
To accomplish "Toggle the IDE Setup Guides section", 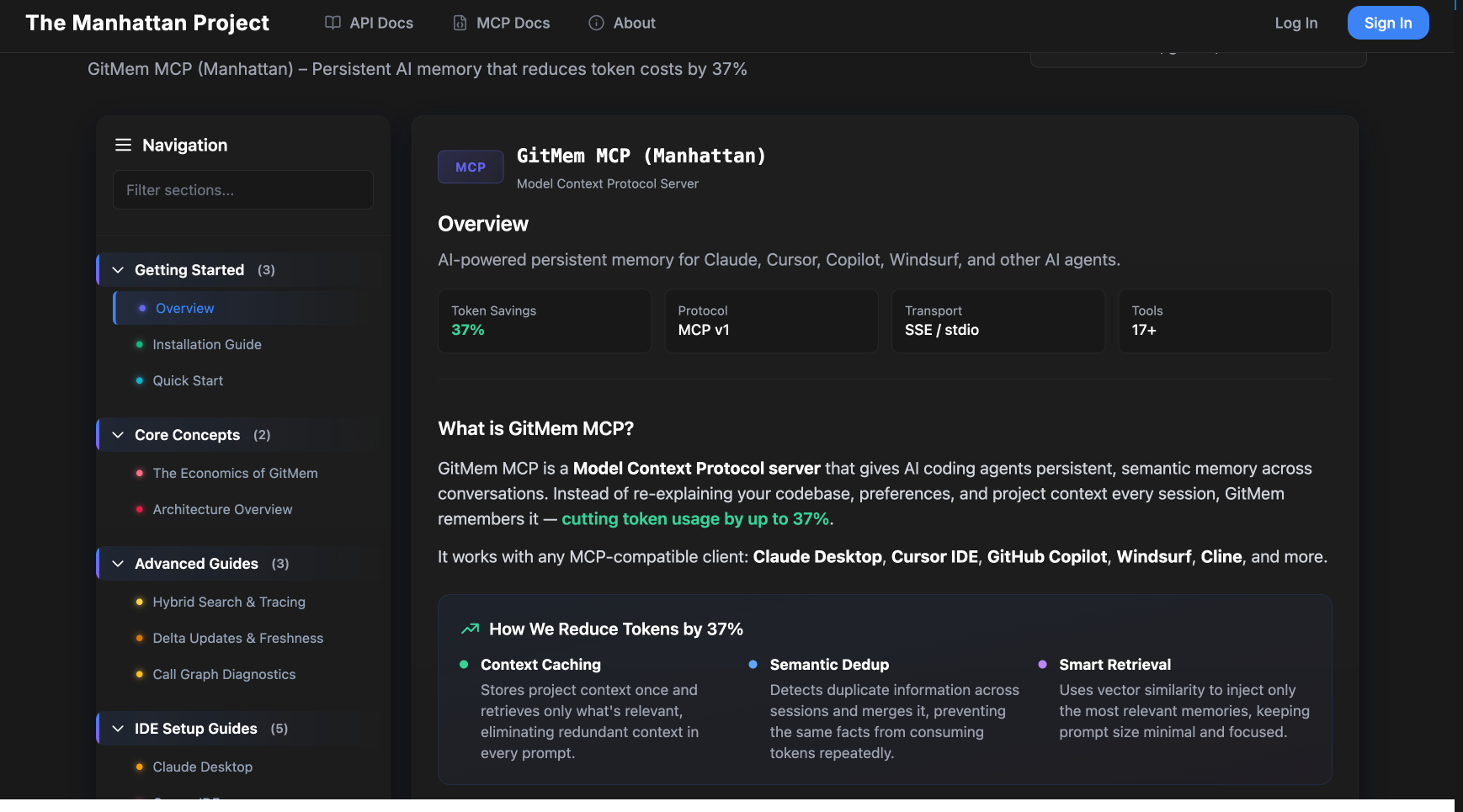I will click(118, 729).
